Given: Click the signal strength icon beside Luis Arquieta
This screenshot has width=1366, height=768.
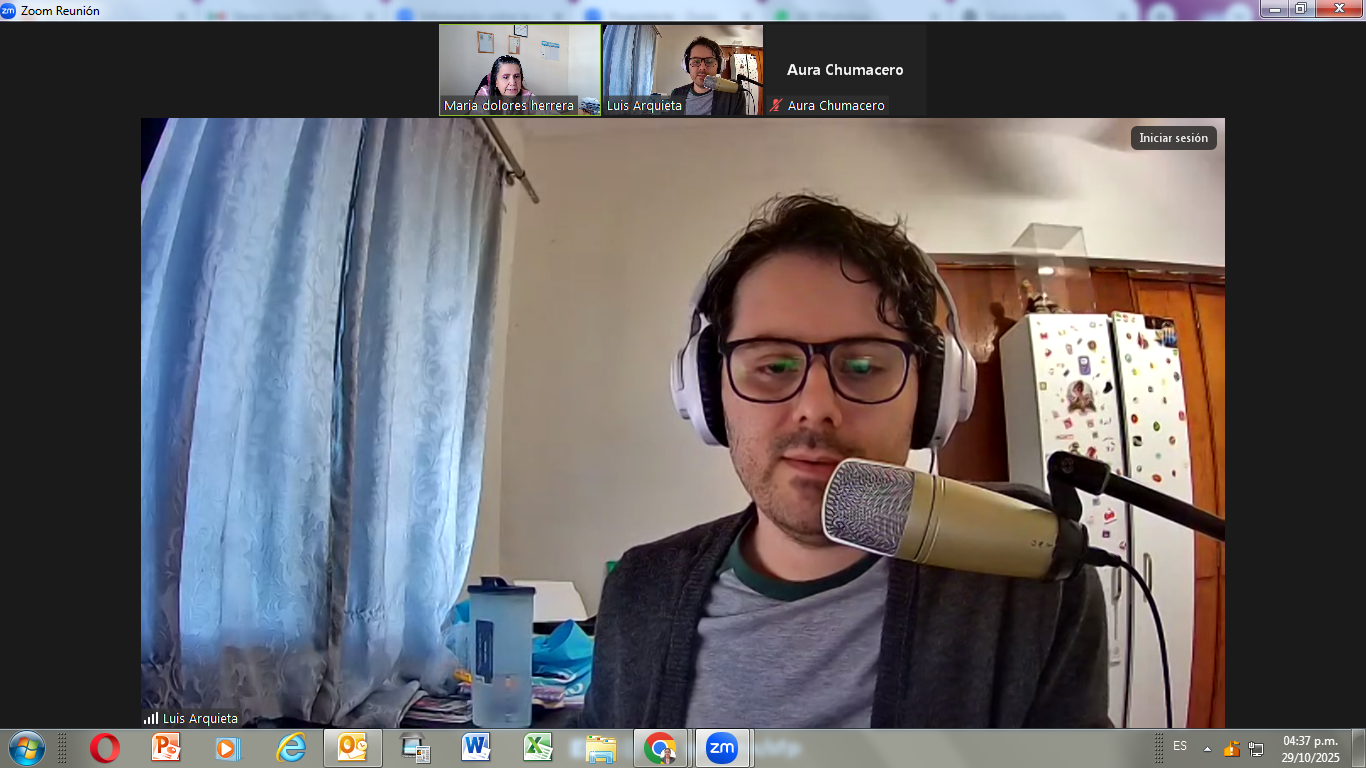Looking at the screenshot, I should pos(151,718).
